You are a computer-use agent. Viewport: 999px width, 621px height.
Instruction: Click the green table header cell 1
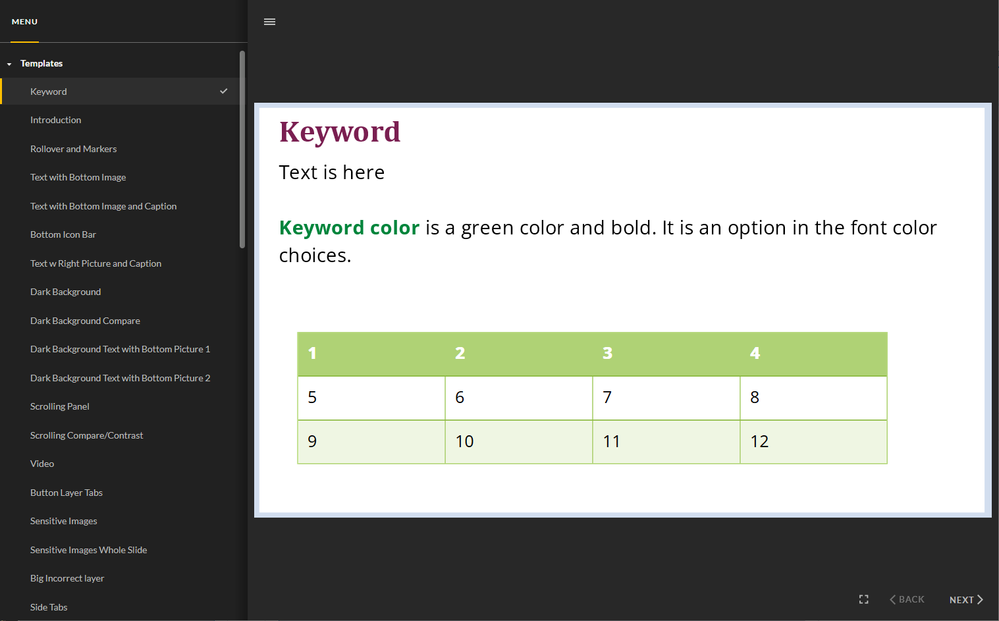pyautogui.click(x=371, y=354)
